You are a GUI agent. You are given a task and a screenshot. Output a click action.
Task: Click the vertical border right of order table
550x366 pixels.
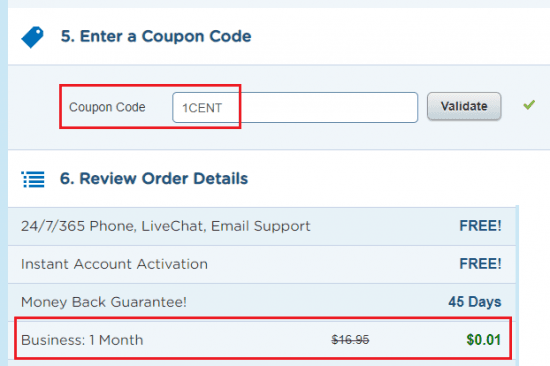pyautogui.click(x=517, y=286)
